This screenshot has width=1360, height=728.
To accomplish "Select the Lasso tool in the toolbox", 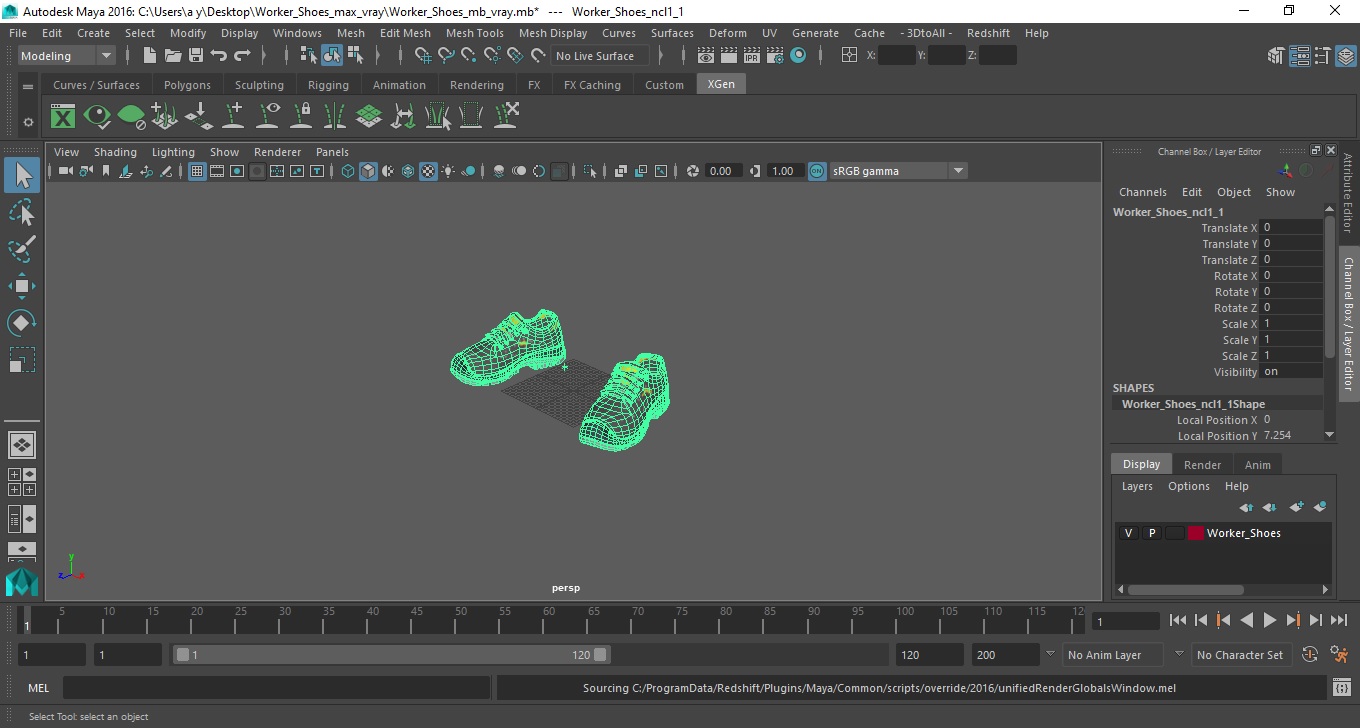I will point(22,212).
